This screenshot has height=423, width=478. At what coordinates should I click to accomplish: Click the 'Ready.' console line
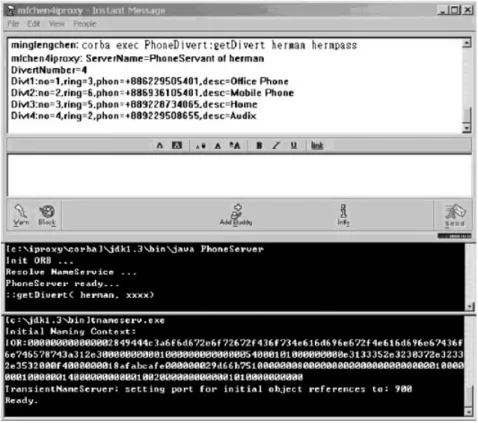tap(22, 401)
